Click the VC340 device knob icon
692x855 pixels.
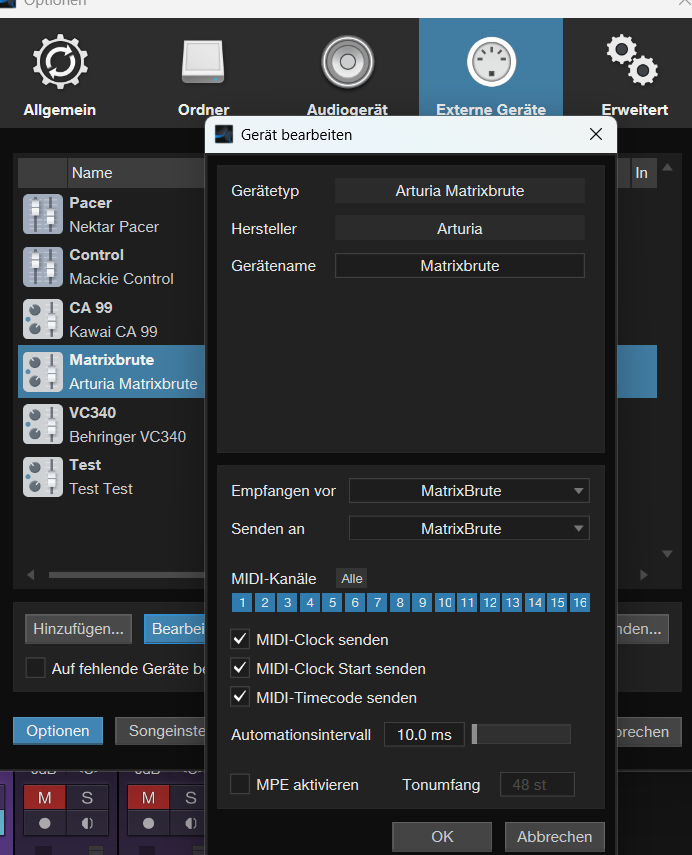(x=43, y=424)
